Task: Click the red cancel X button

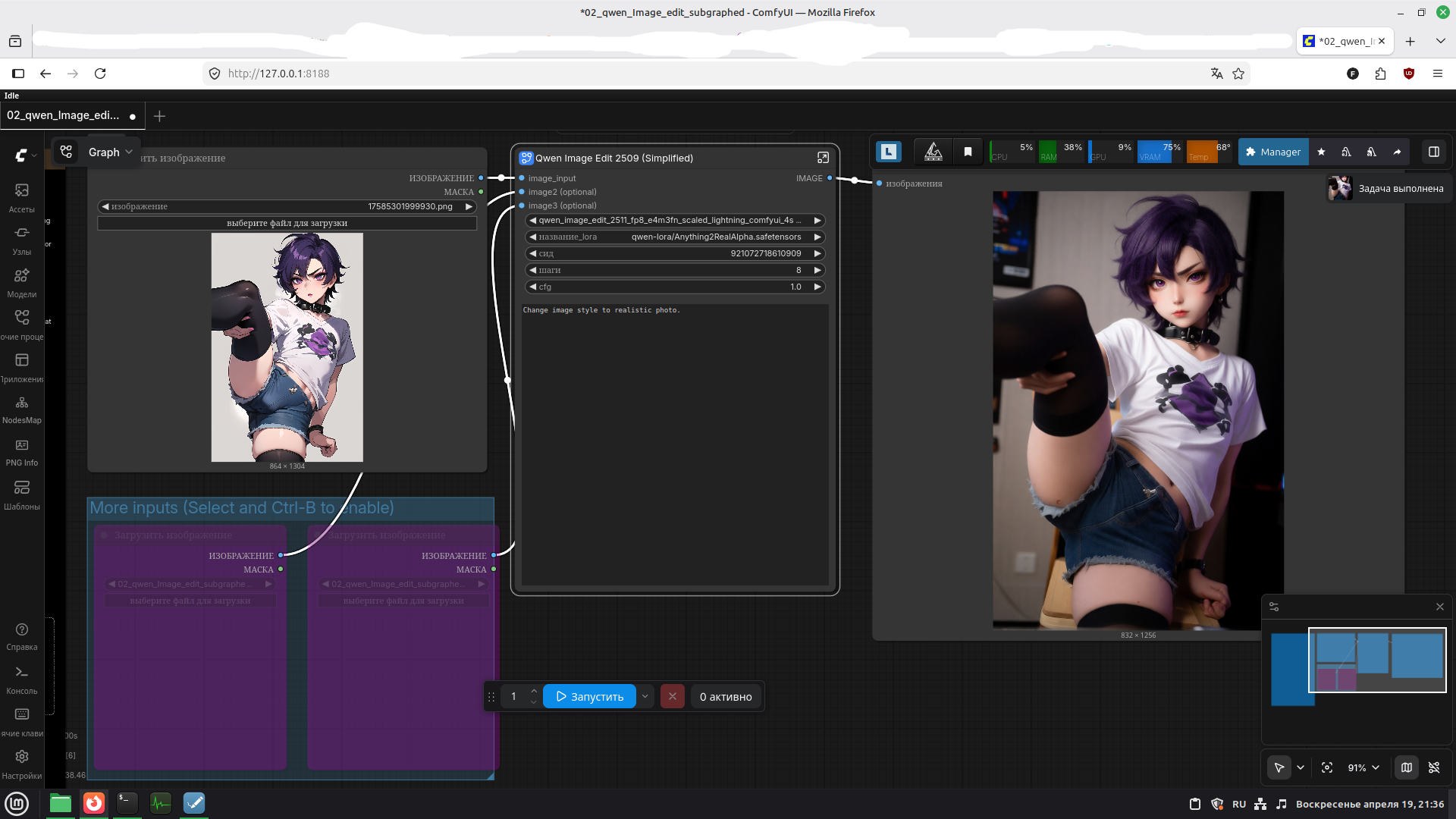Action: (x=673, y=696)
